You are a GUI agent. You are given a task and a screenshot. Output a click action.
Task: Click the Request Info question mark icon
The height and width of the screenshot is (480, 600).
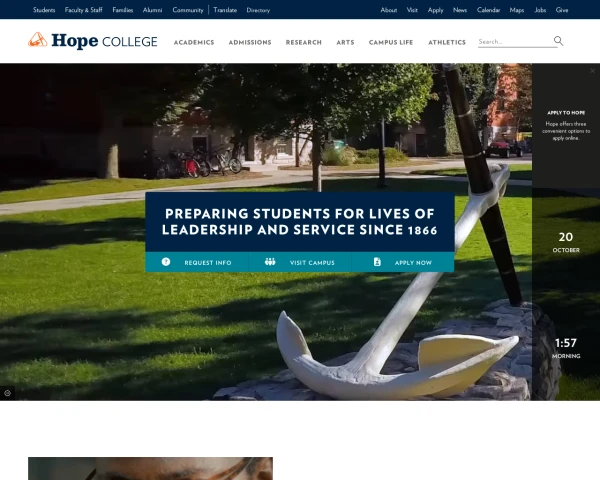coord(166,262)
